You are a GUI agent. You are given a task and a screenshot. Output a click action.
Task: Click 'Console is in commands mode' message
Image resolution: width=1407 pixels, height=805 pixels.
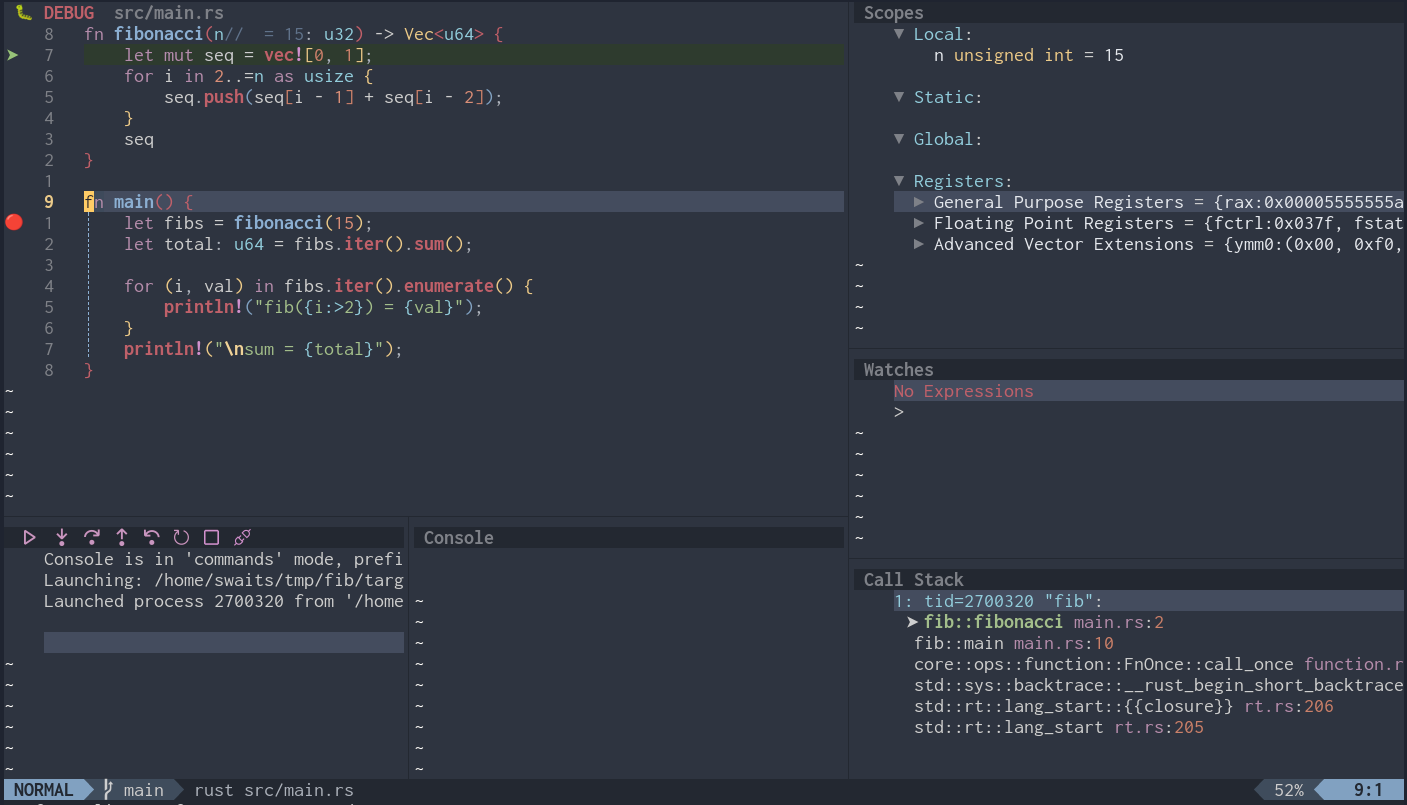pyautogui.click(x=224, y=559)
